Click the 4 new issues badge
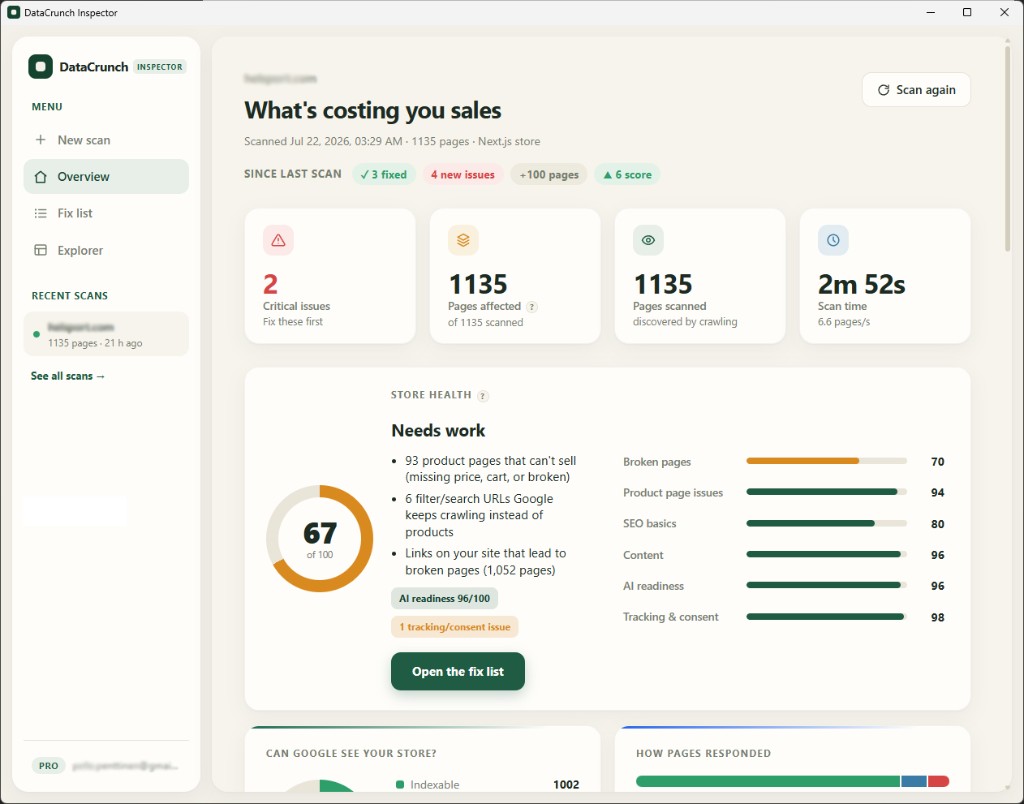 (462, 174)
